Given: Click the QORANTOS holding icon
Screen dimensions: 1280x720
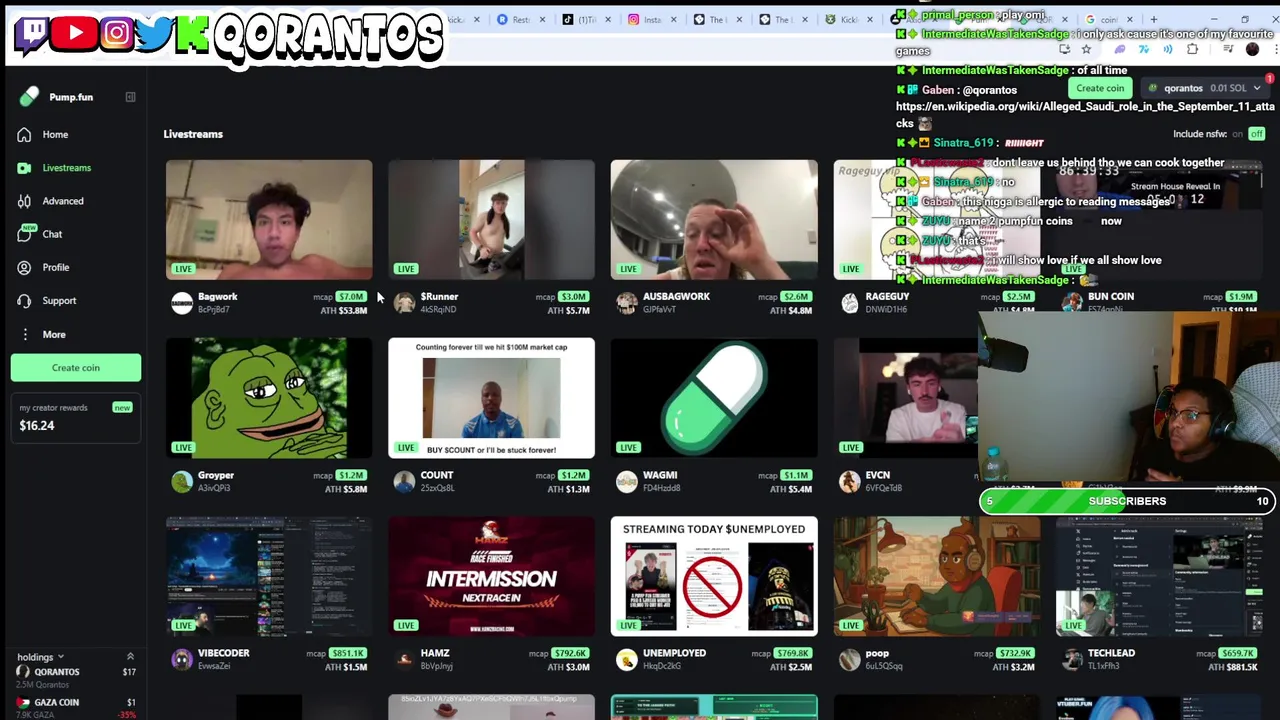Looking at the screenshot, I should pyautogui.click(x=23, y=672).
